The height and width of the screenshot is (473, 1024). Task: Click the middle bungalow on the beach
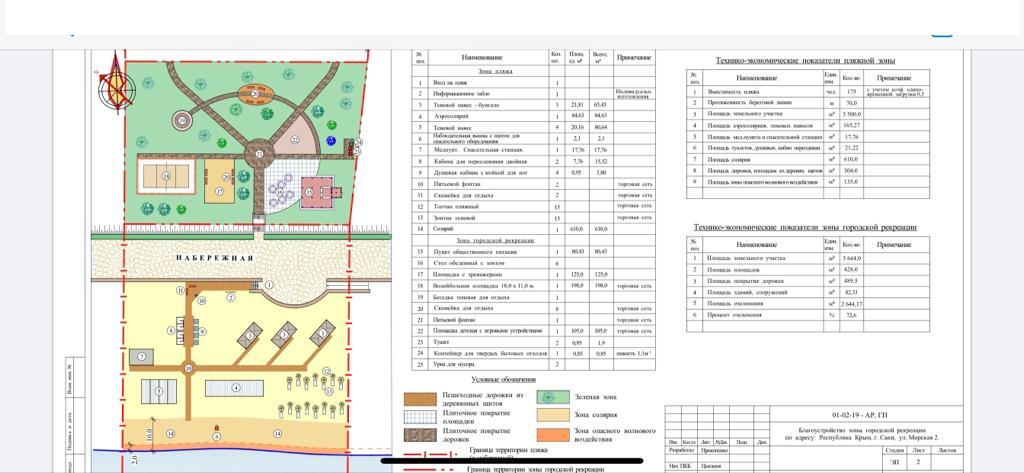(285, 331)
